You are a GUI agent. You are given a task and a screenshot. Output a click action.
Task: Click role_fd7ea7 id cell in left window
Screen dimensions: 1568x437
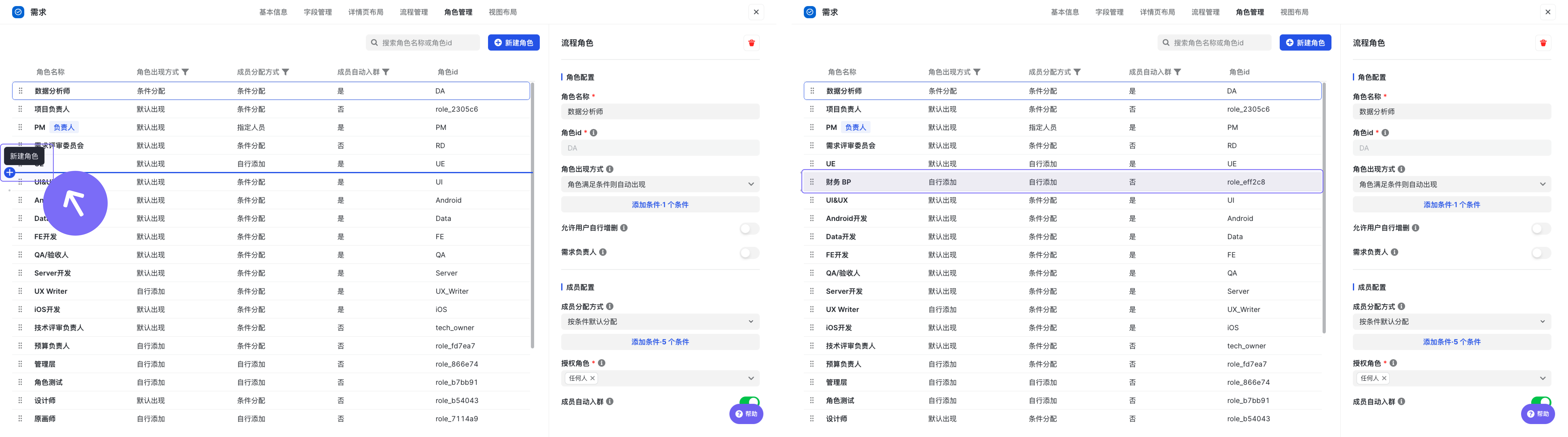coord(455,346)
